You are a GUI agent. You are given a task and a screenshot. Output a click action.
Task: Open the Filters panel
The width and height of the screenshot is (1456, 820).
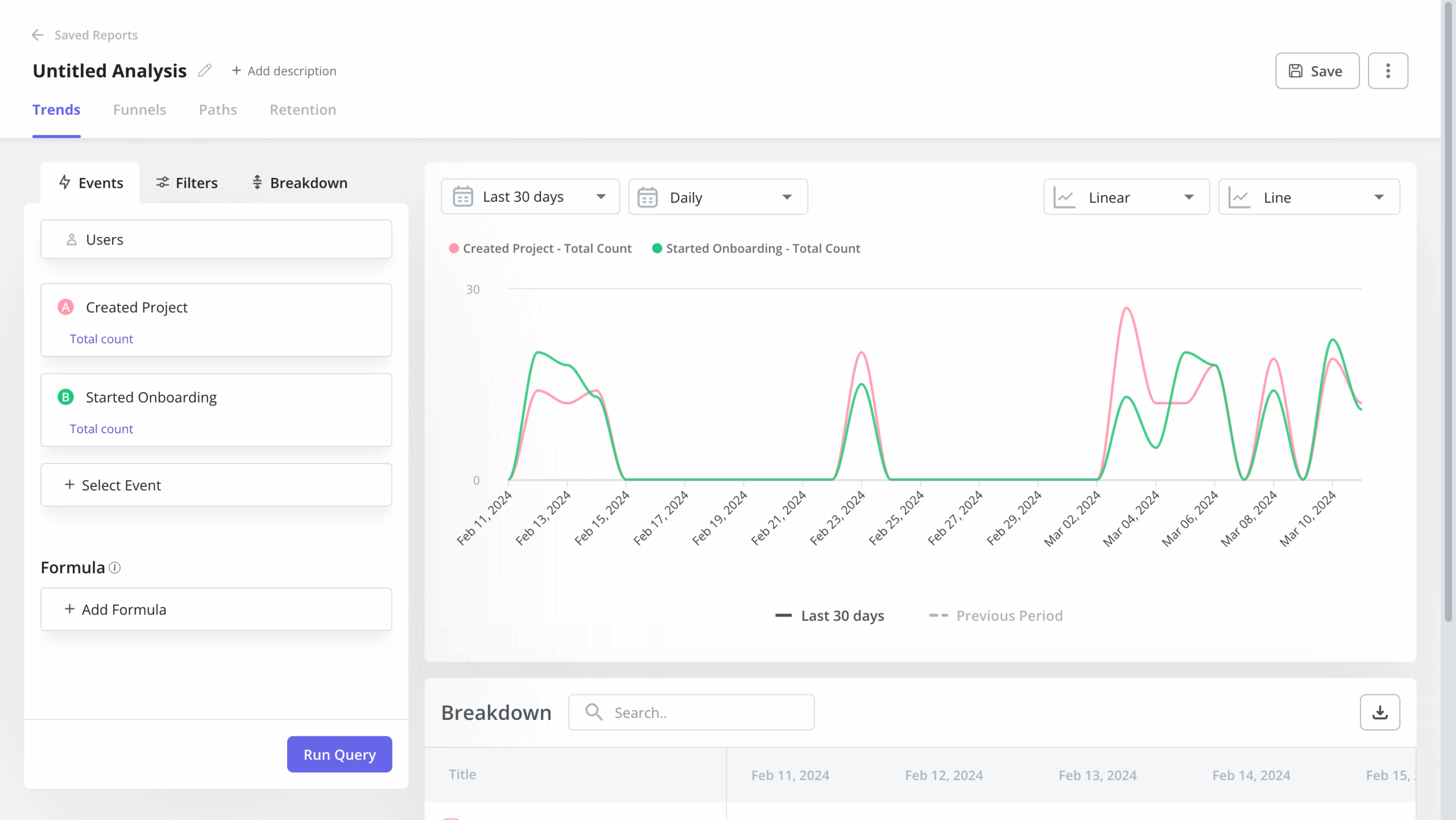187,183
